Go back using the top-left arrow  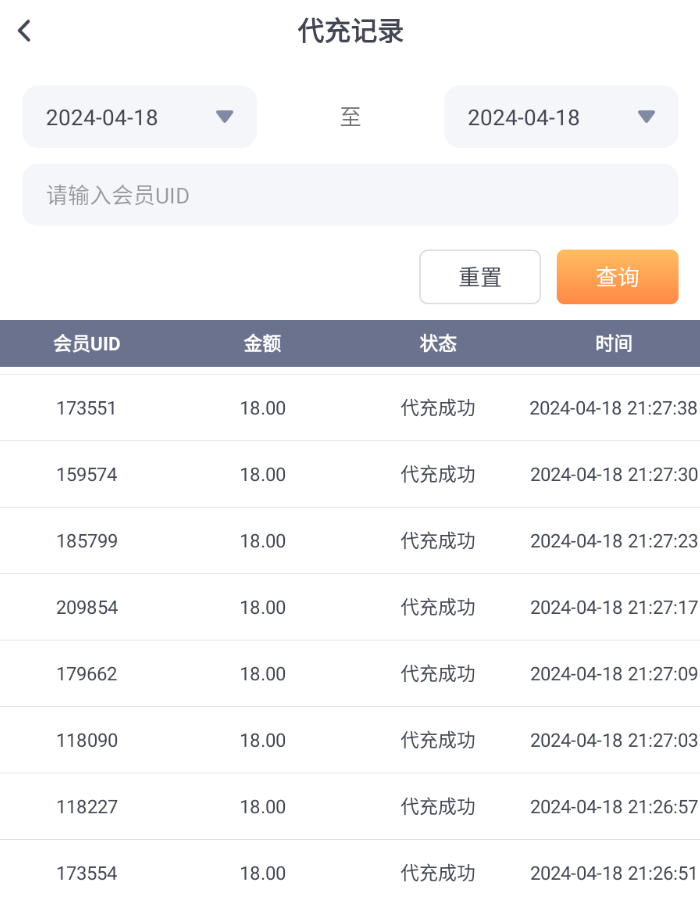click(x=25, y=31)
